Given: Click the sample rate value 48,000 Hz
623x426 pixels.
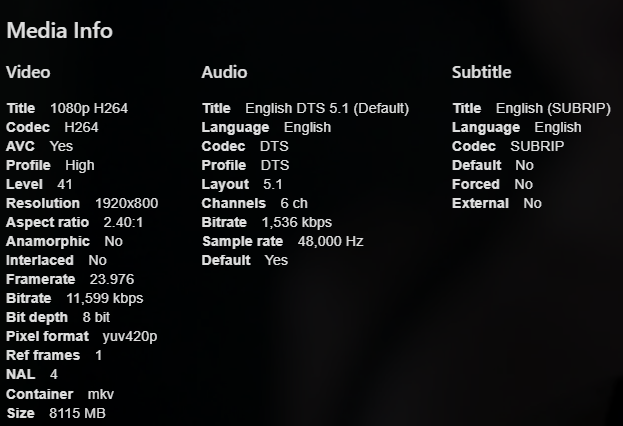Looking at the screenshot, I should (x=330, y=241).
